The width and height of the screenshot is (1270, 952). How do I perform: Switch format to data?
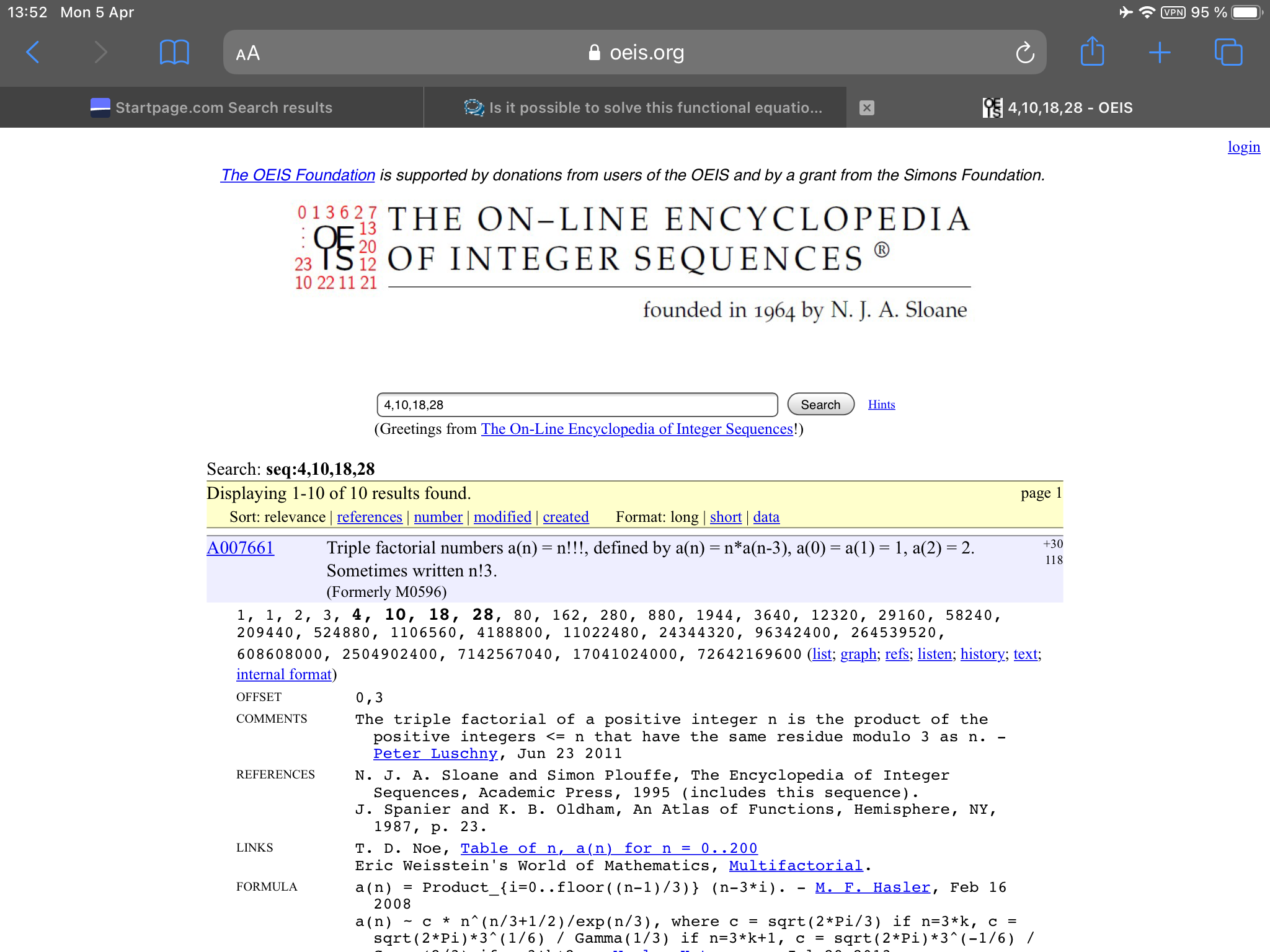766,517
